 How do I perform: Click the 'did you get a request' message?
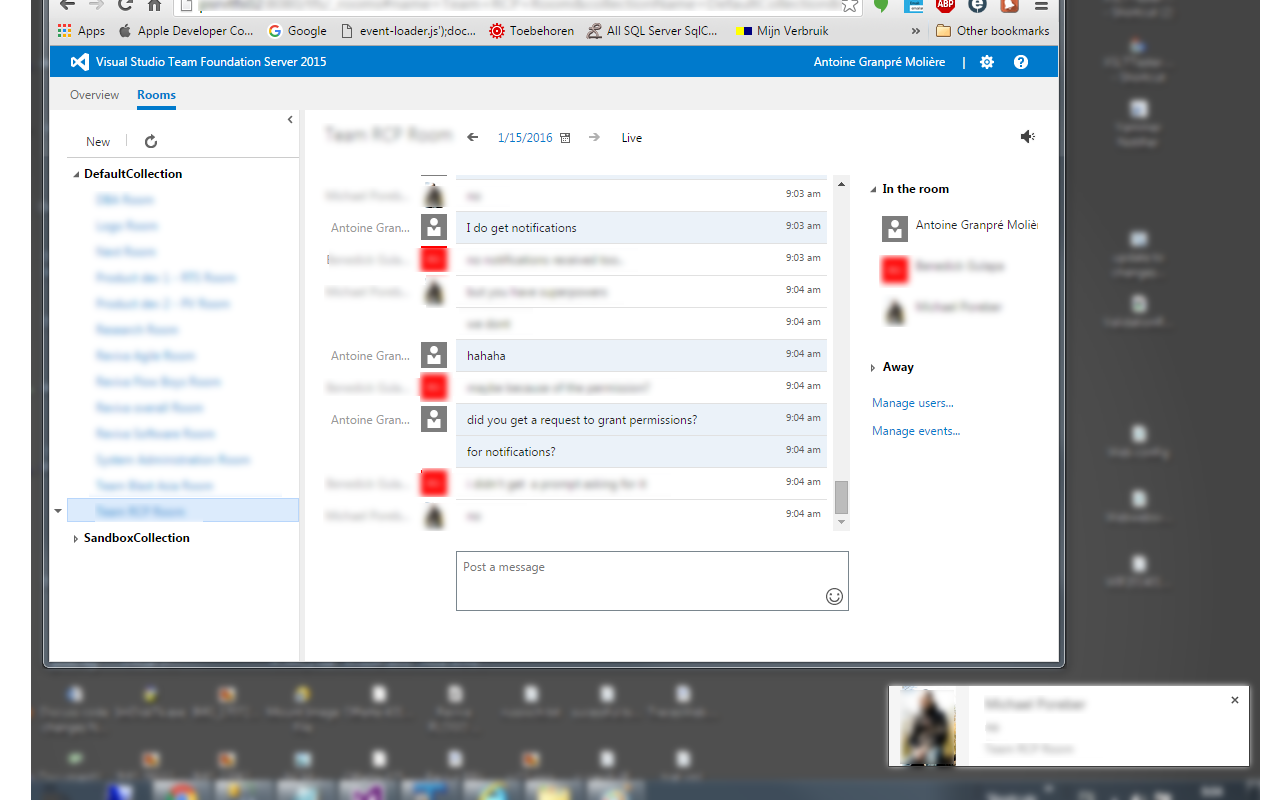pyautogui.click(x=641, y=420)
